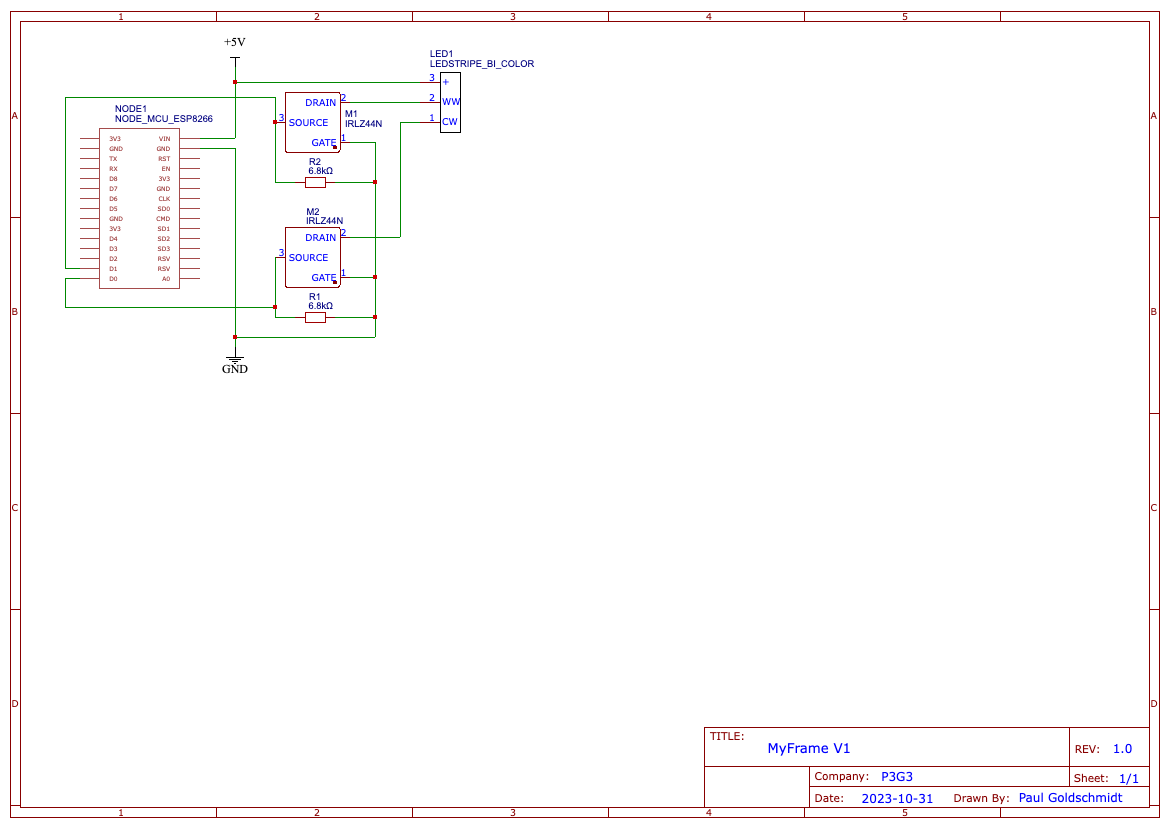Click the REV 1.0 revision value

tap(1122, 748)
